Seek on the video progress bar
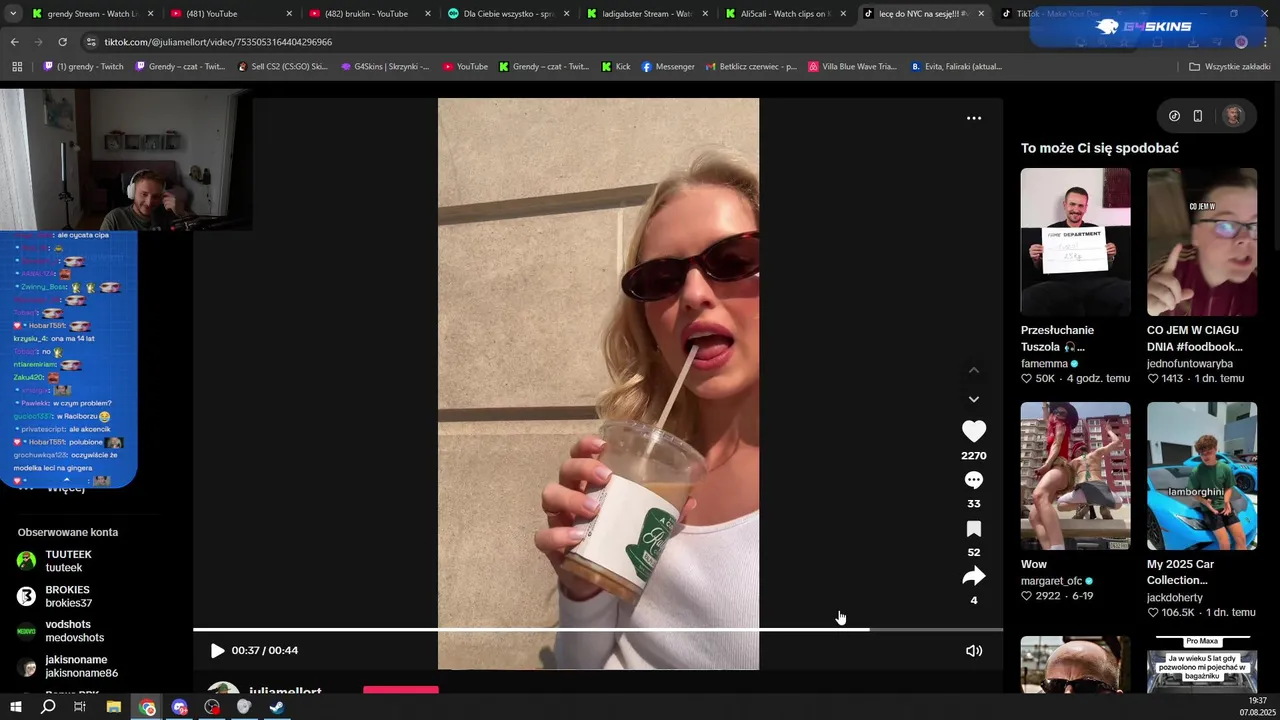Image resolution: width=1280 pixels, height=720 pixels. (x=598, y=629)
